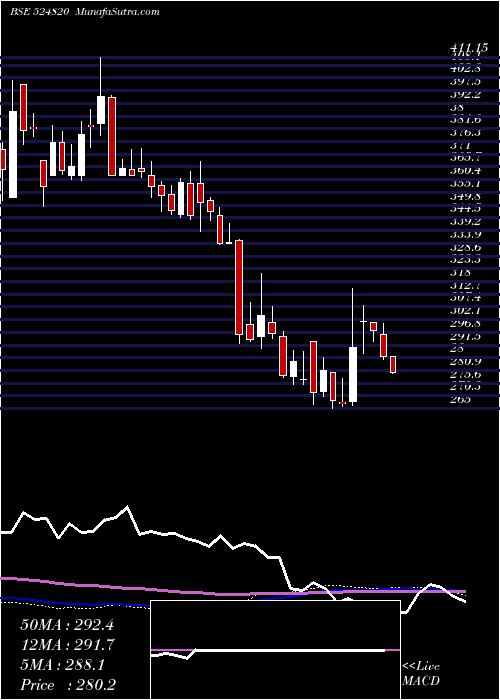Click the 397.5 price axis label
The height and width of the screenshot is (700, 500).
point(466,82)
